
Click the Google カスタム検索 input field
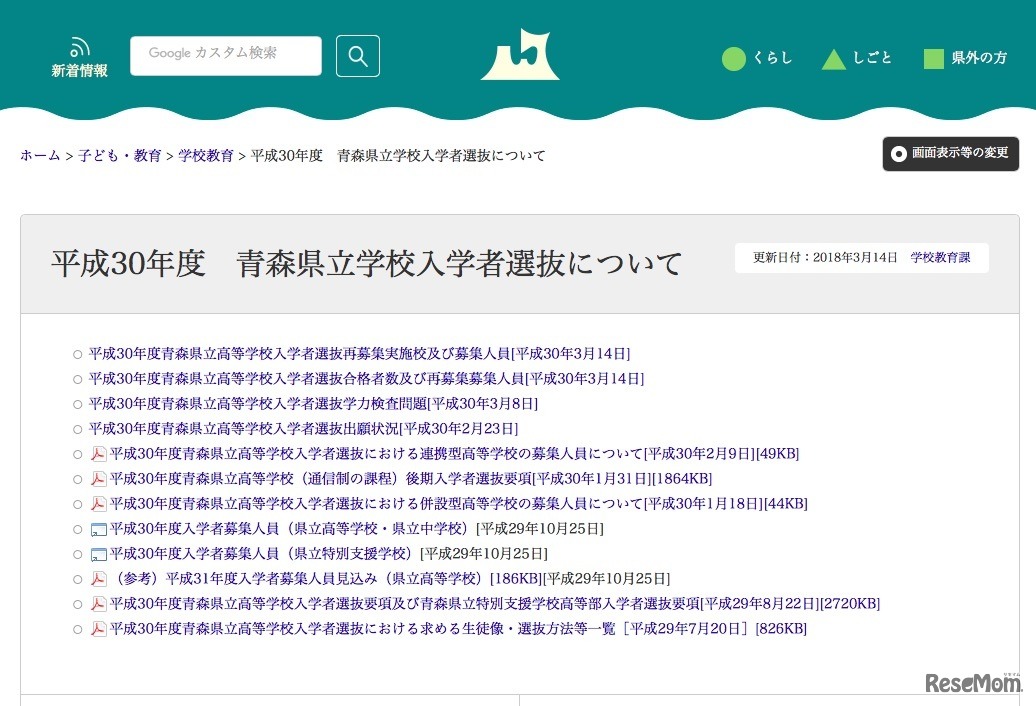tap(225, 55)
